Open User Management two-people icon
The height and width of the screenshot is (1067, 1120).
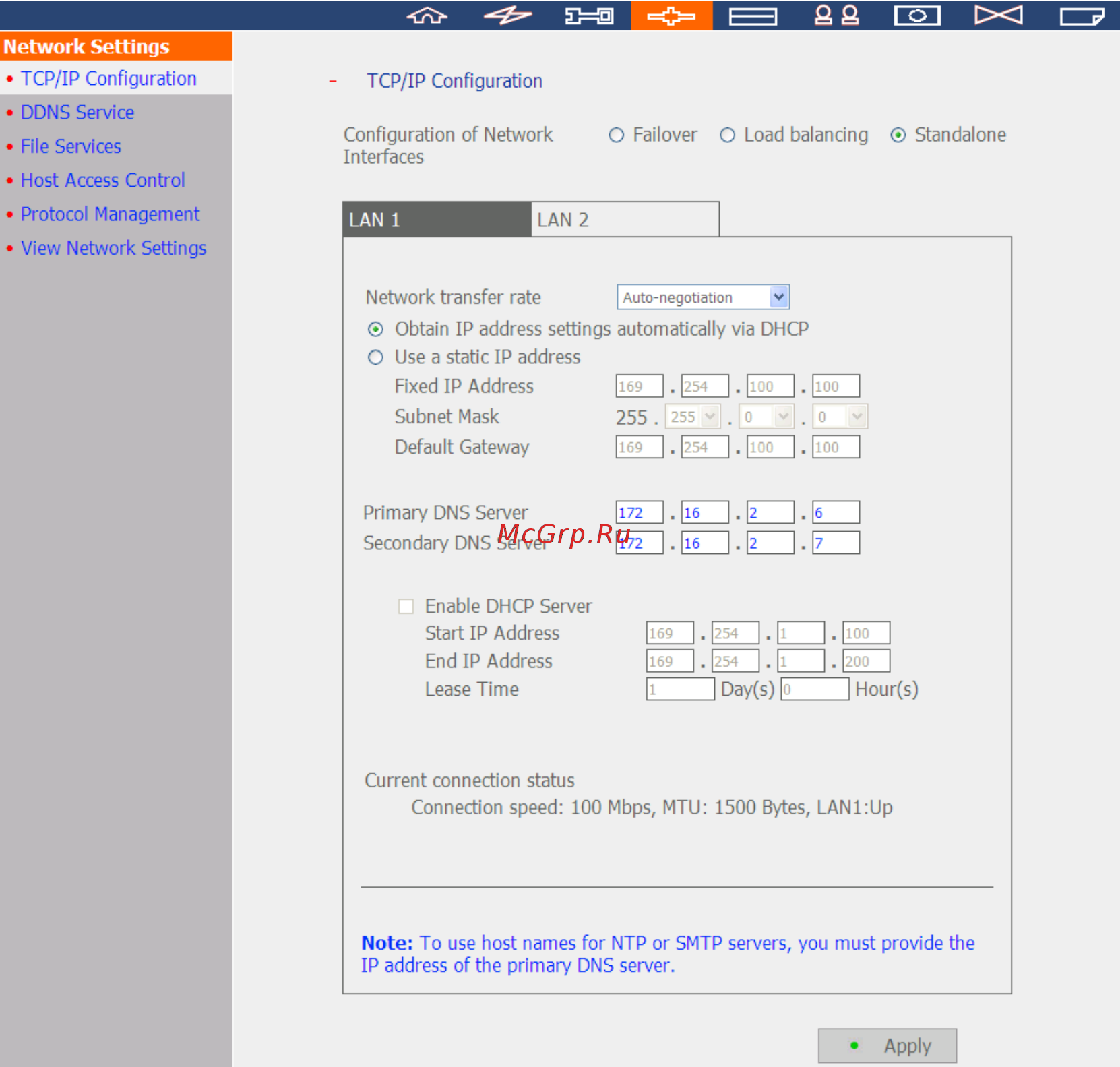(836, 15)
